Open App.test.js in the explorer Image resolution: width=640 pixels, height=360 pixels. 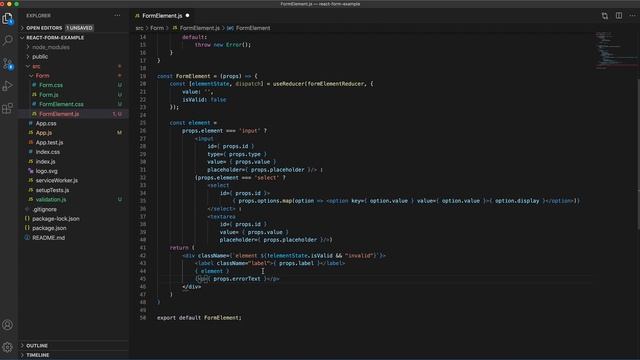click(49, 142)
